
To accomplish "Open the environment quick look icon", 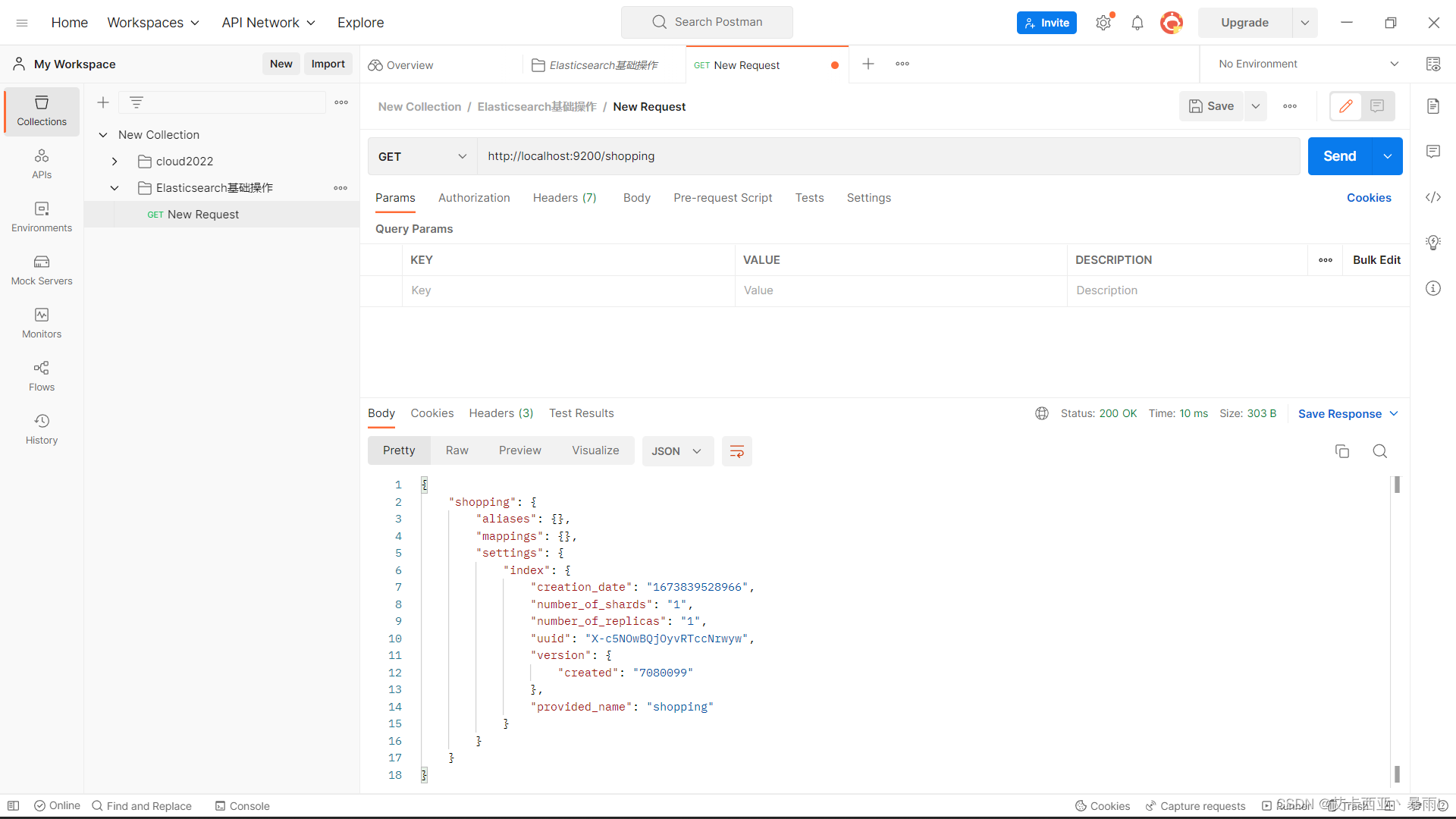I will coord(1433,64).
